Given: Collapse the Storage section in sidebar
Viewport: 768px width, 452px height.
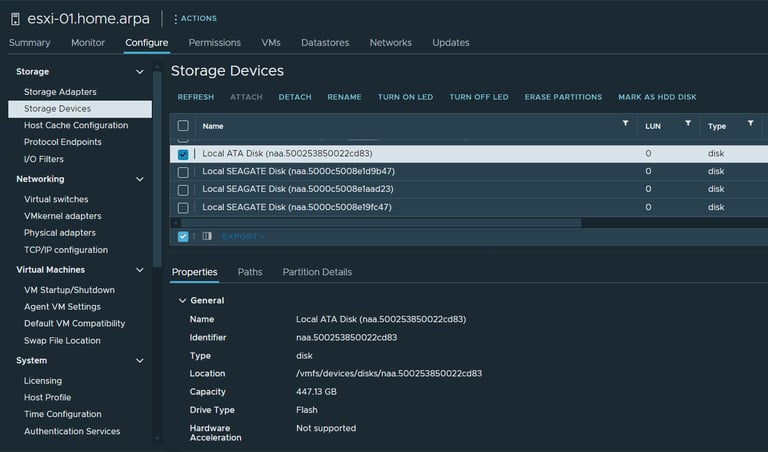Looking at the screenshot, I should (140, 72).
